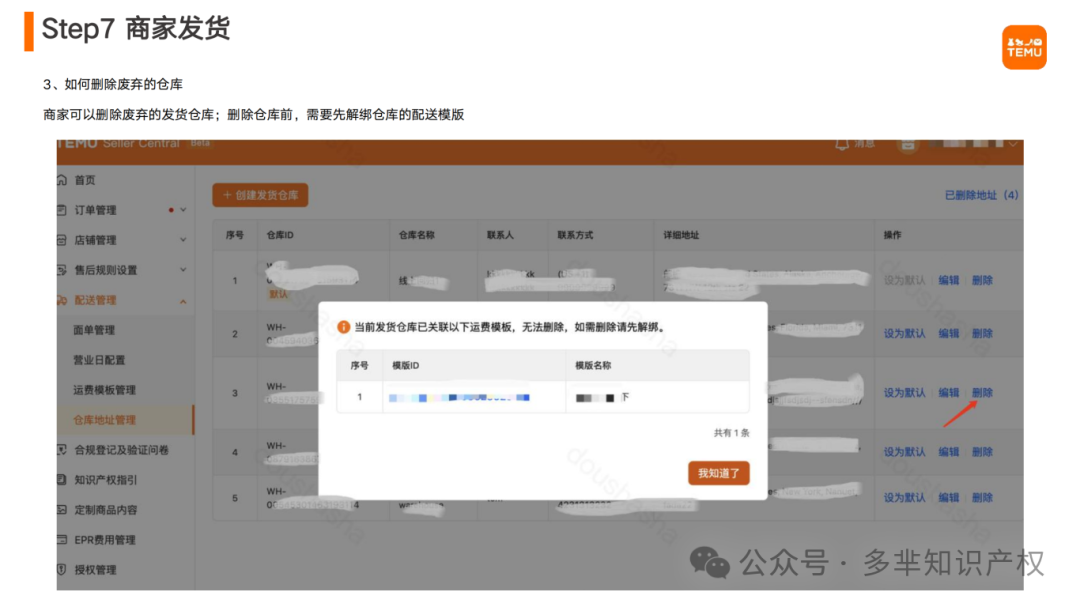Open the account dropdown arrow in header
1080x607 pixels.
click(1013, 145)
